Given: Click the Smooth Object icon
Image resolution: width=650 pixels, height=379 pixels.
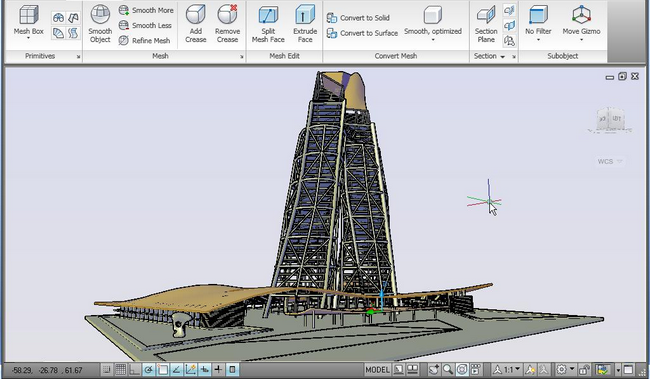Looking at the screenshot, I should 100,24.
